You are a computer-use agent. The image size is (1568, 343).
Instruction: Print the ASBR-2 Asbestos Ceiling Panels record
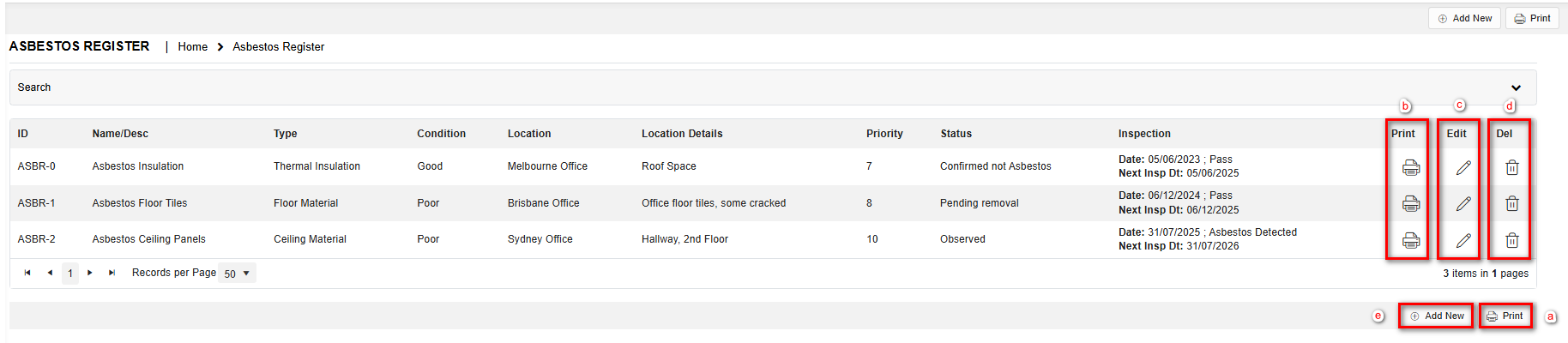[1410, 241]
